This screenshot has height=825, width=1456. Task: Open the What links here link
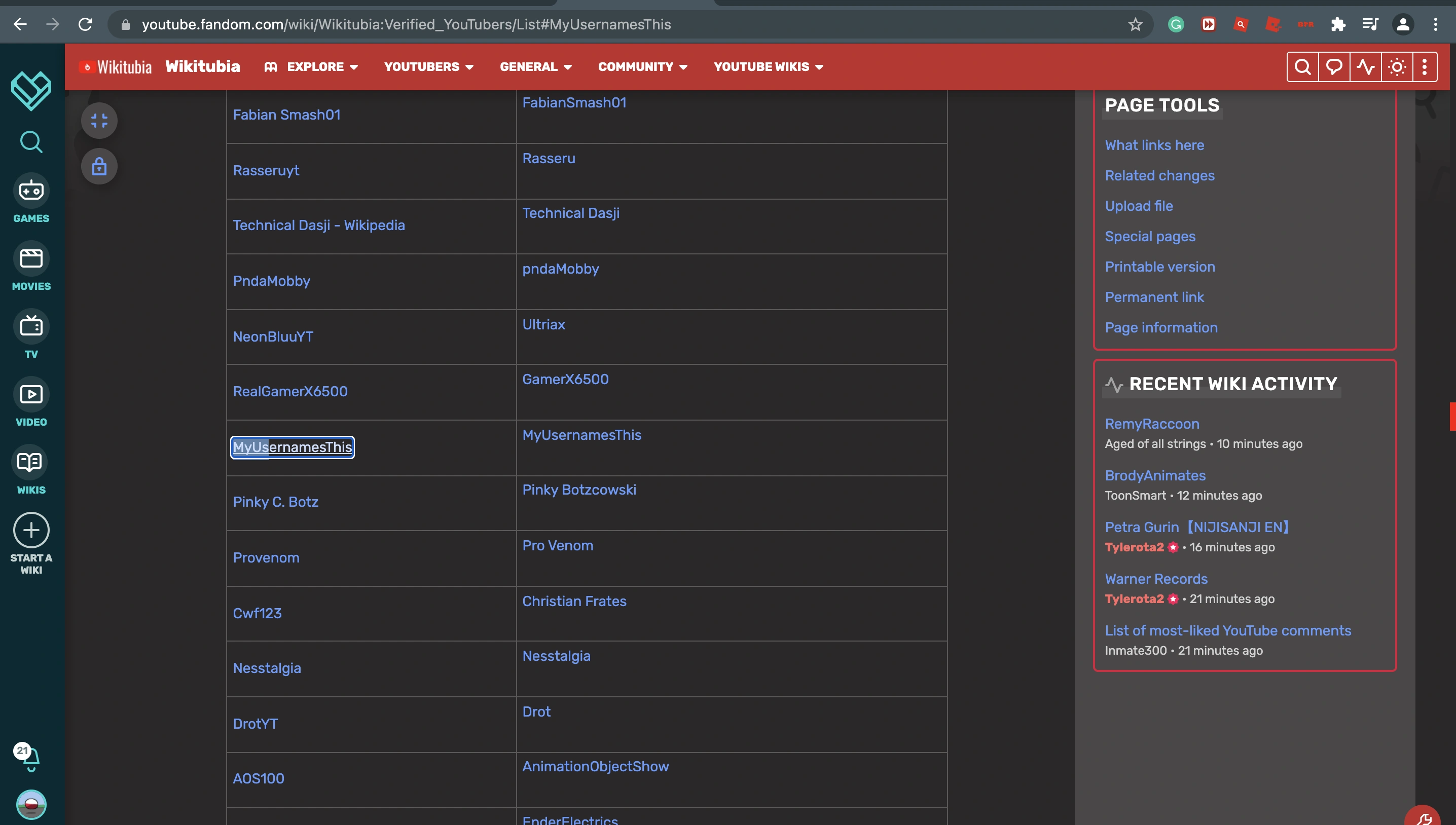pyautogui.click(x=1154, y=145)
